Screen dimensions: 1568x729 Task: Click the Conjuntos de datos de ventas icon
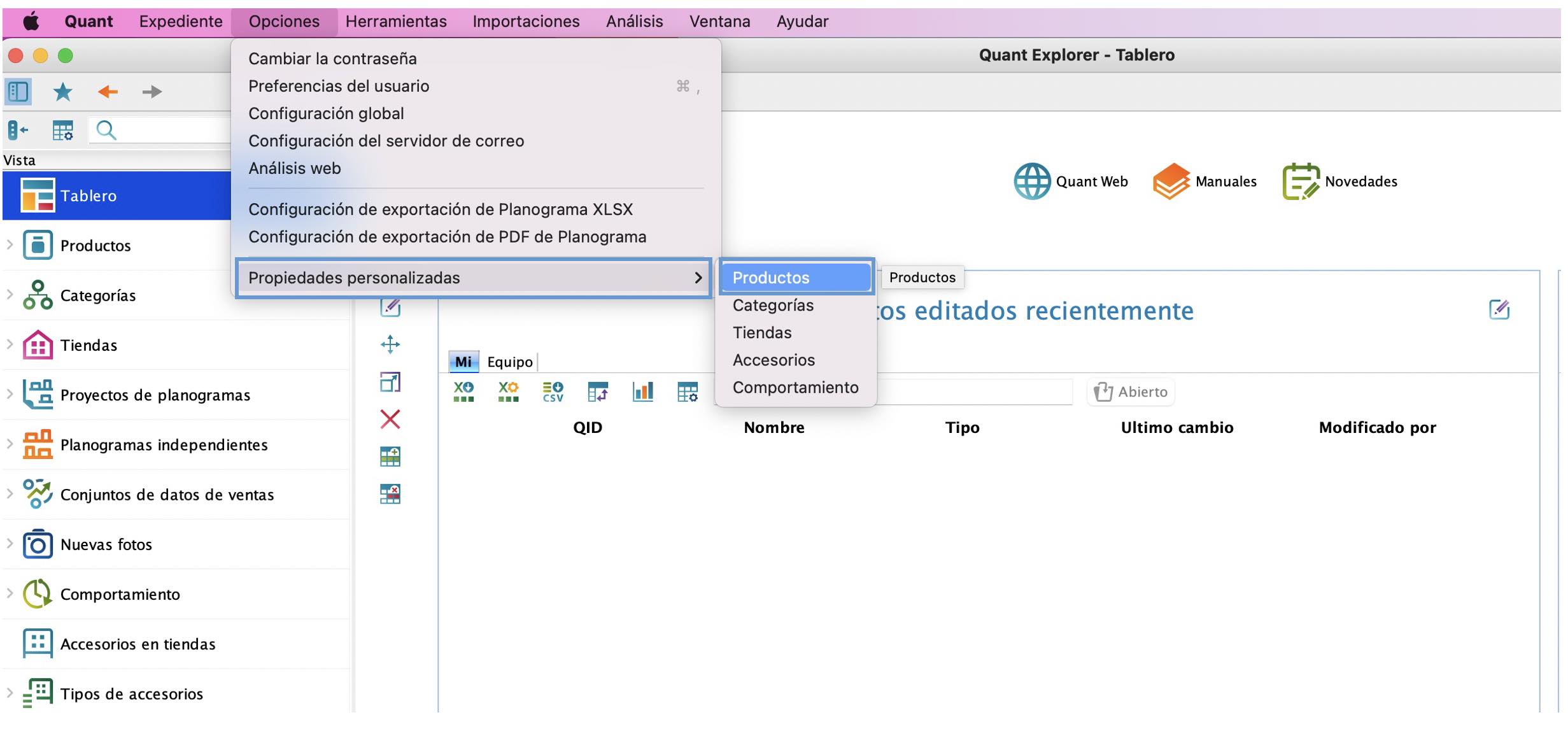coord(38,494)
